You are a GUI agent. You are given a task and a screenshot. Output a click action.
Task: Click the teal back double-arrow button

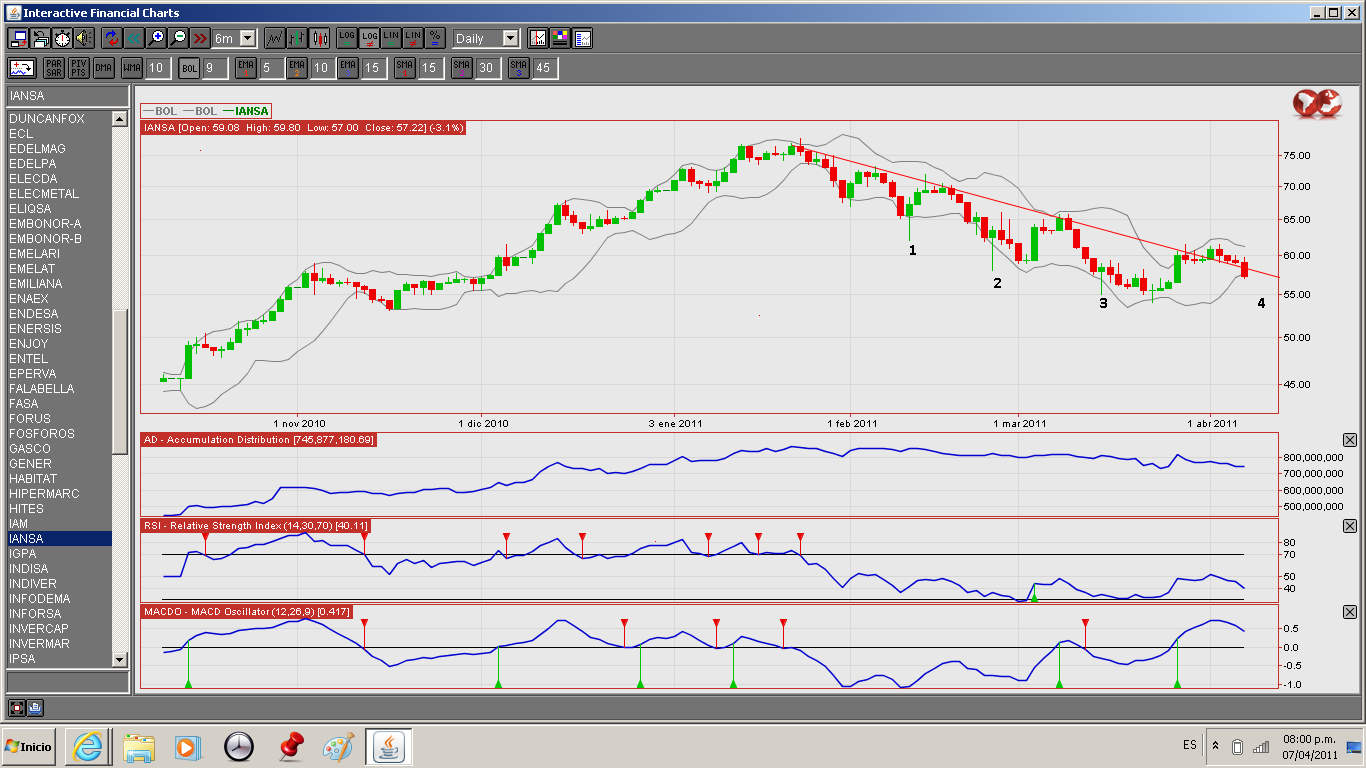pyautogui.click(x=134, y=38)
